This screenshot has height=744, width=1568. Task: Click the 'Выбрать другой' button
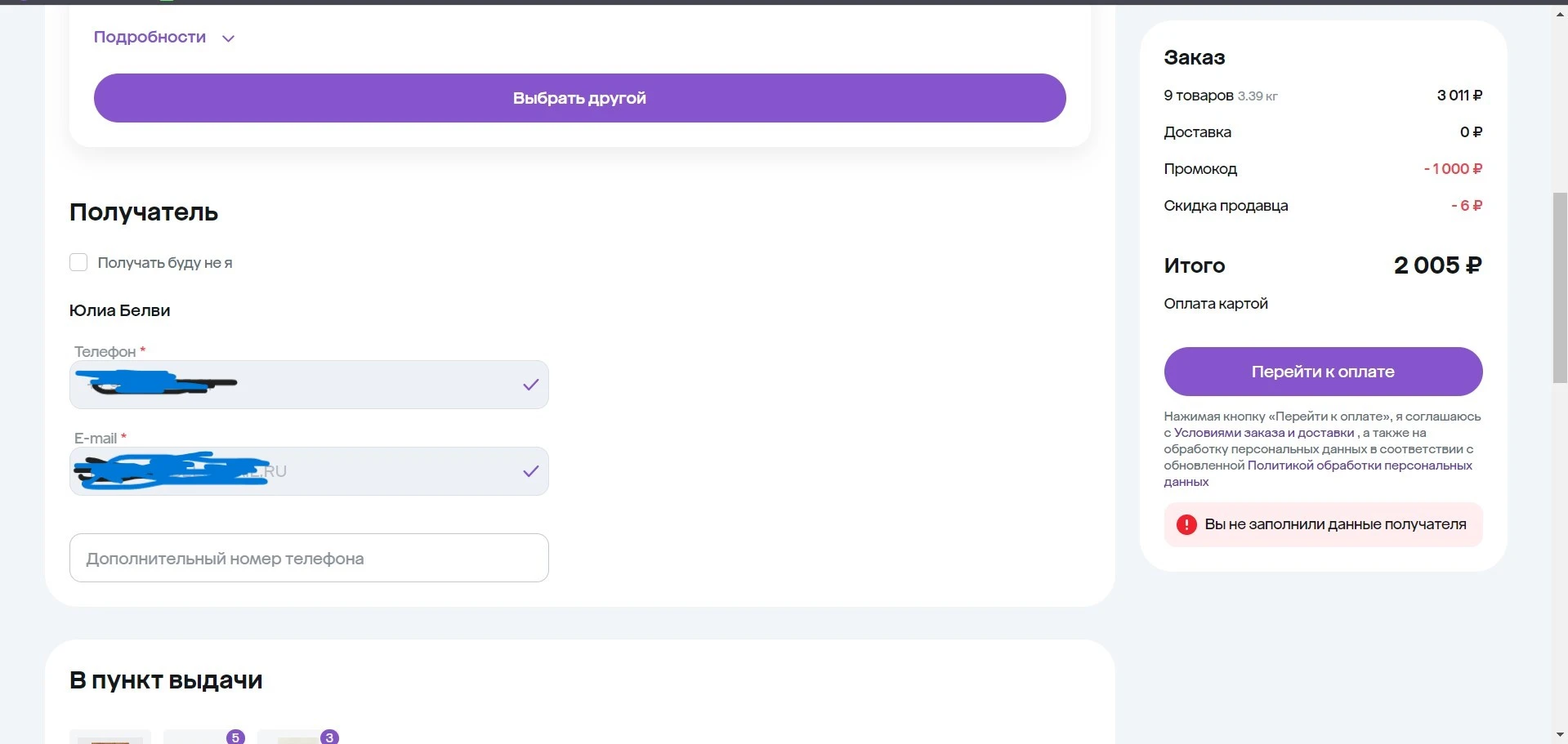point(579,98)
